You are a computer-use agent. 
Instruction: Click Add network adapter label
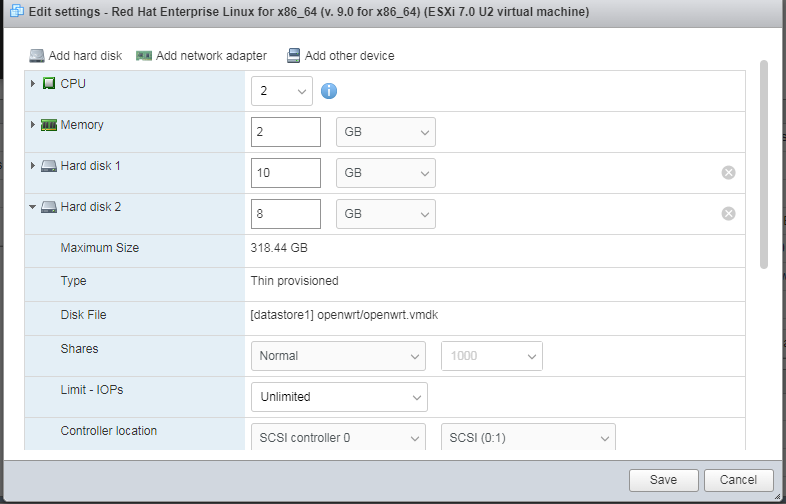pos(211,56)
